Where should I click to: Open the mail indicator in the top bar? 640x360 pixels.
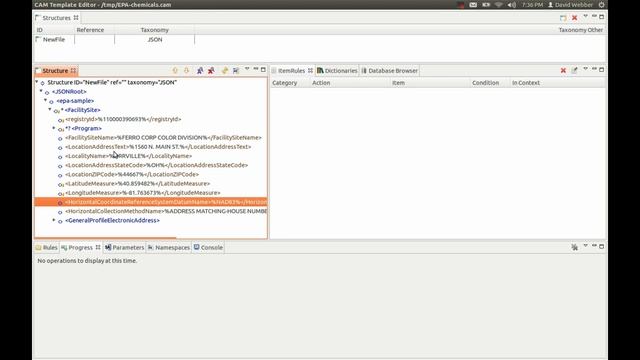click(473, 5)
